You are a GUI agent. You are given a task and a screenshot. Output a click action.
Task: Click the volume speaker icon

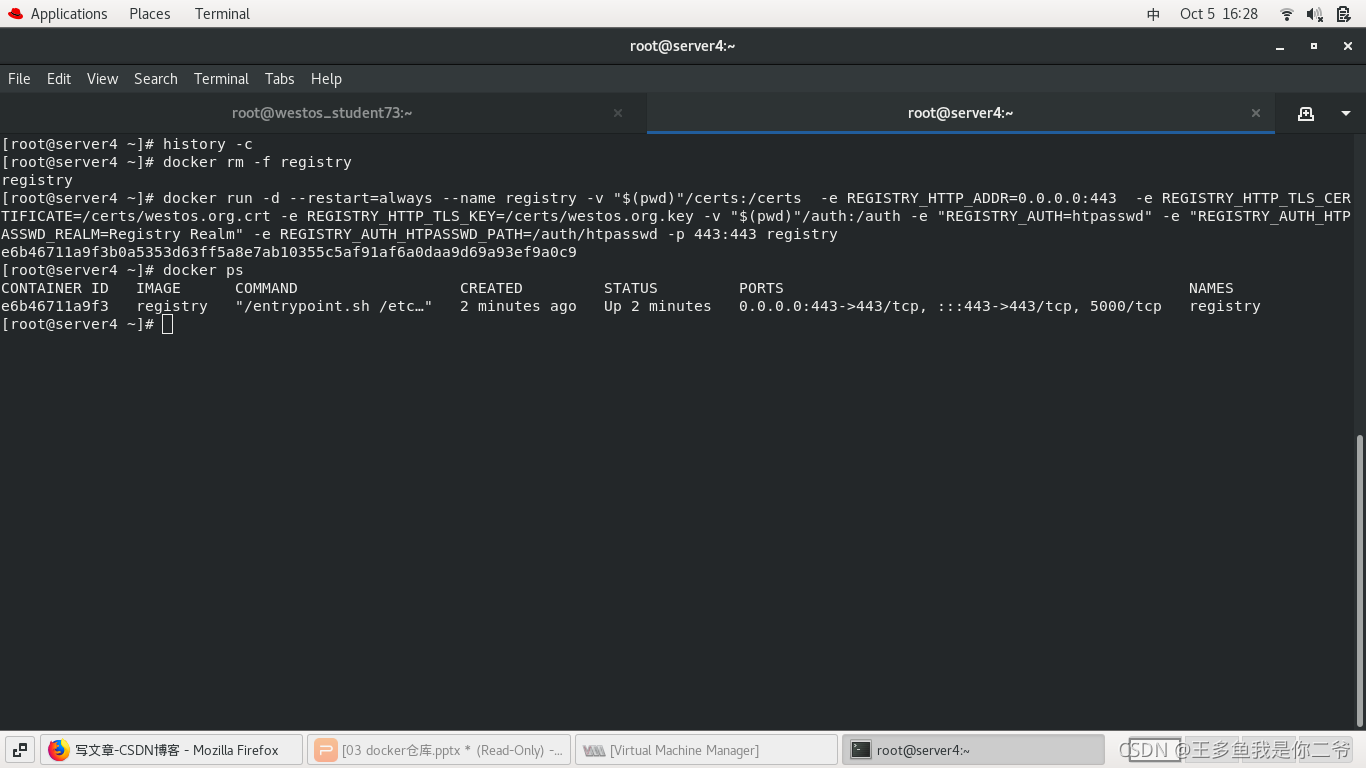1315,14
